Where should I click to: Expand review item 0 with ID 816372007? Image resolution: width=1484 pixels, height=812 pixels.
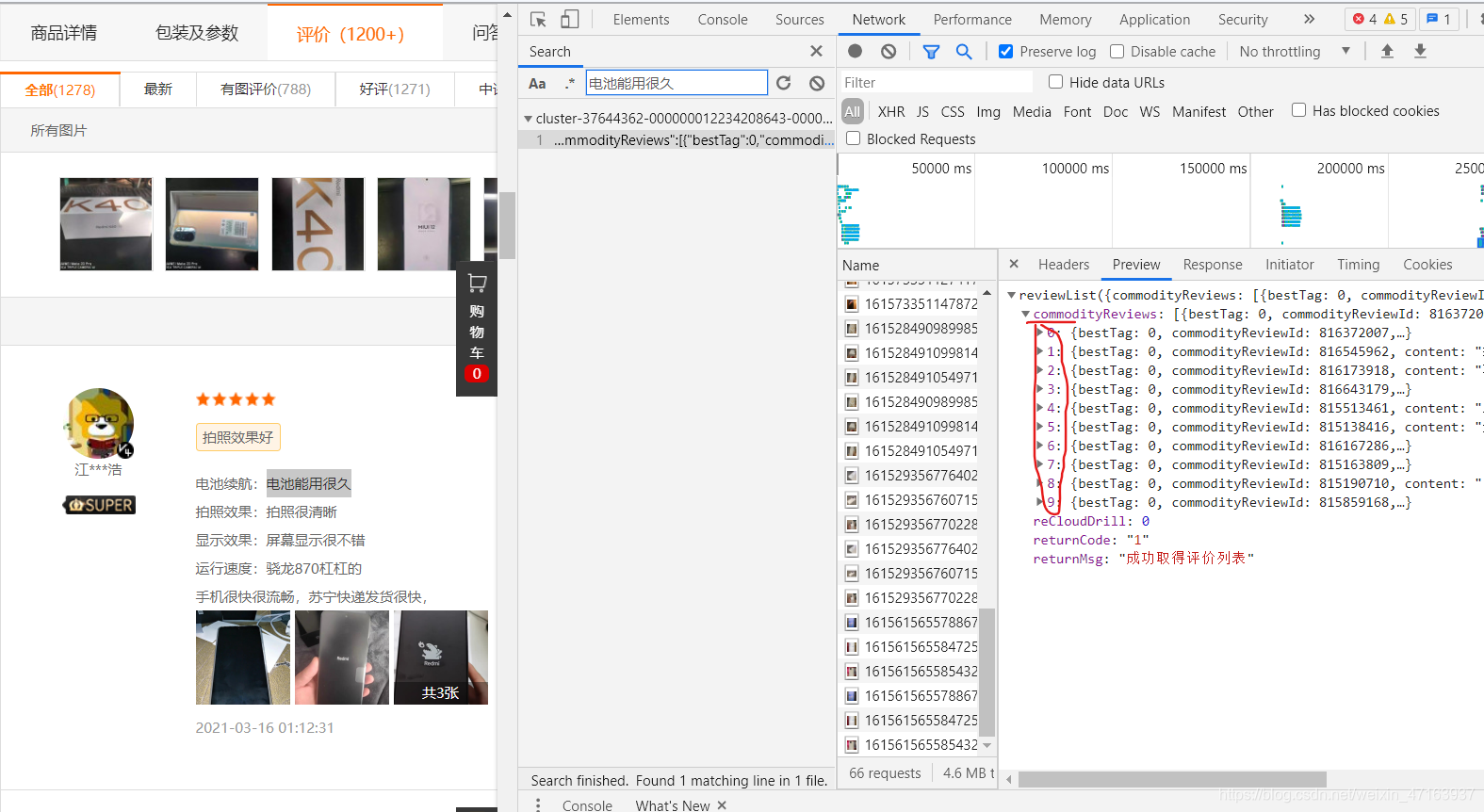tap(1040, 333)
